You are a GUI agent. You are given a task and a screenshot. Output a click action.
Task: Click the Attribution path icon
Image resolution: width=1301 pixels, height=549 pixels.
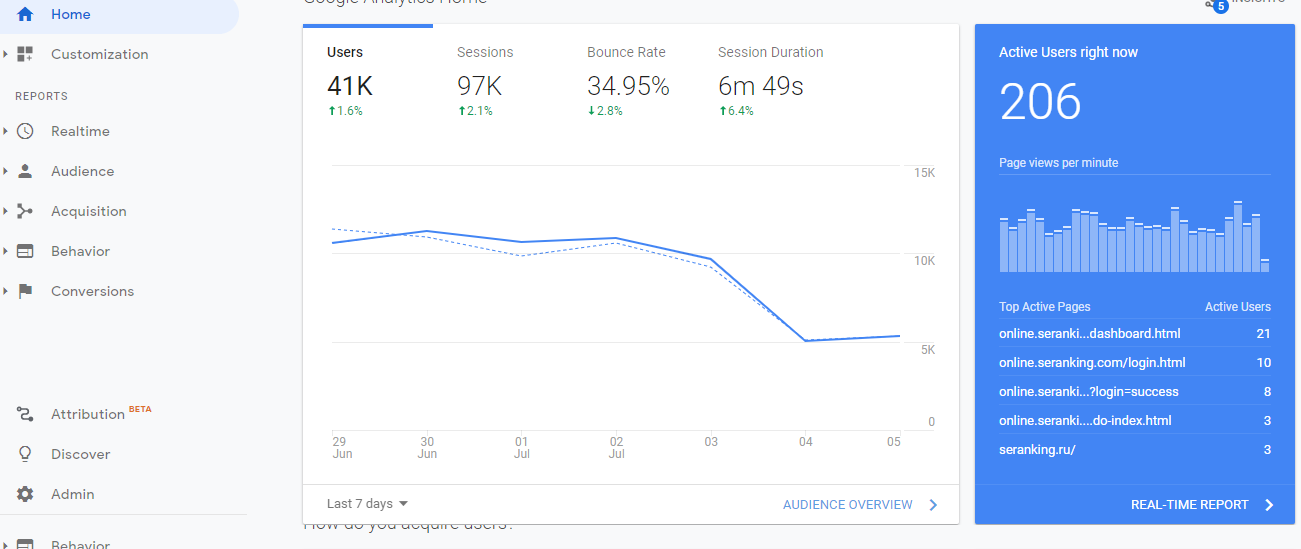coord(25,414)
